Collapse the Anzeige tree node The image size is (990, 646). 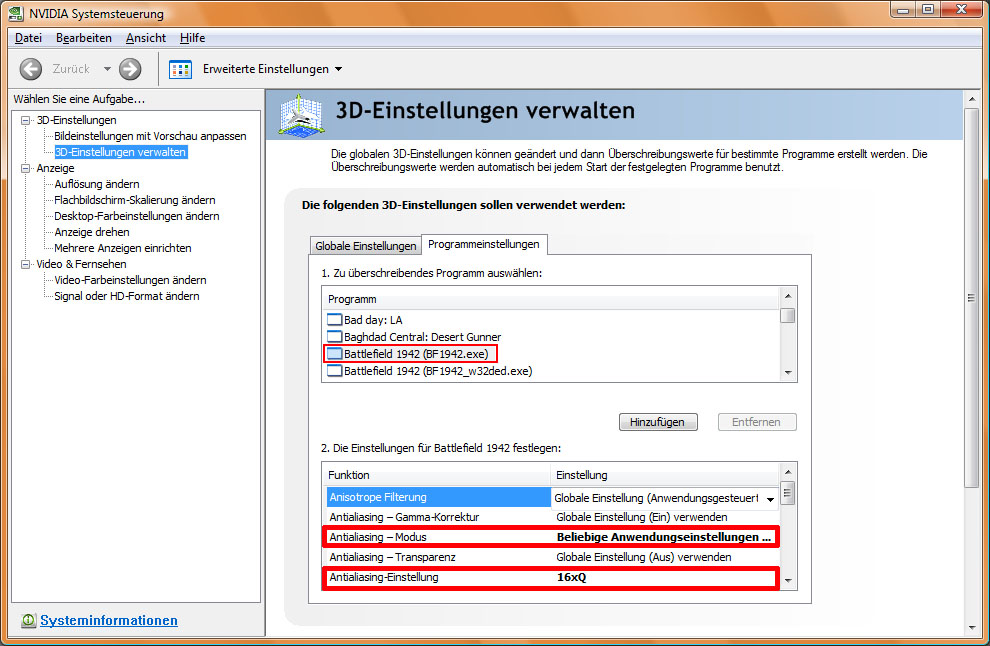25,168
